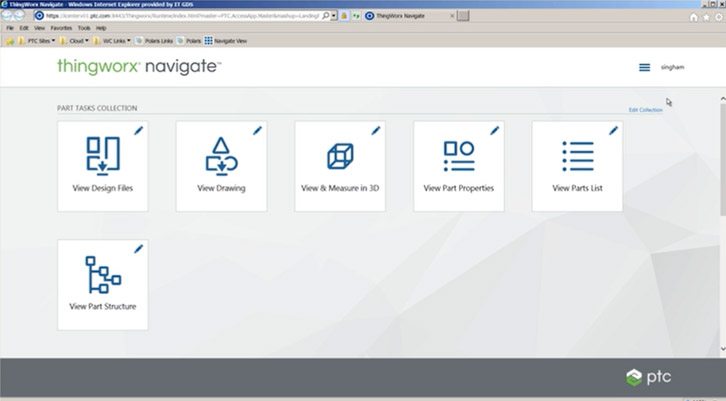
Task: Click the pencil on View & Measure in 3D tile
Action: tap(376, 131)
